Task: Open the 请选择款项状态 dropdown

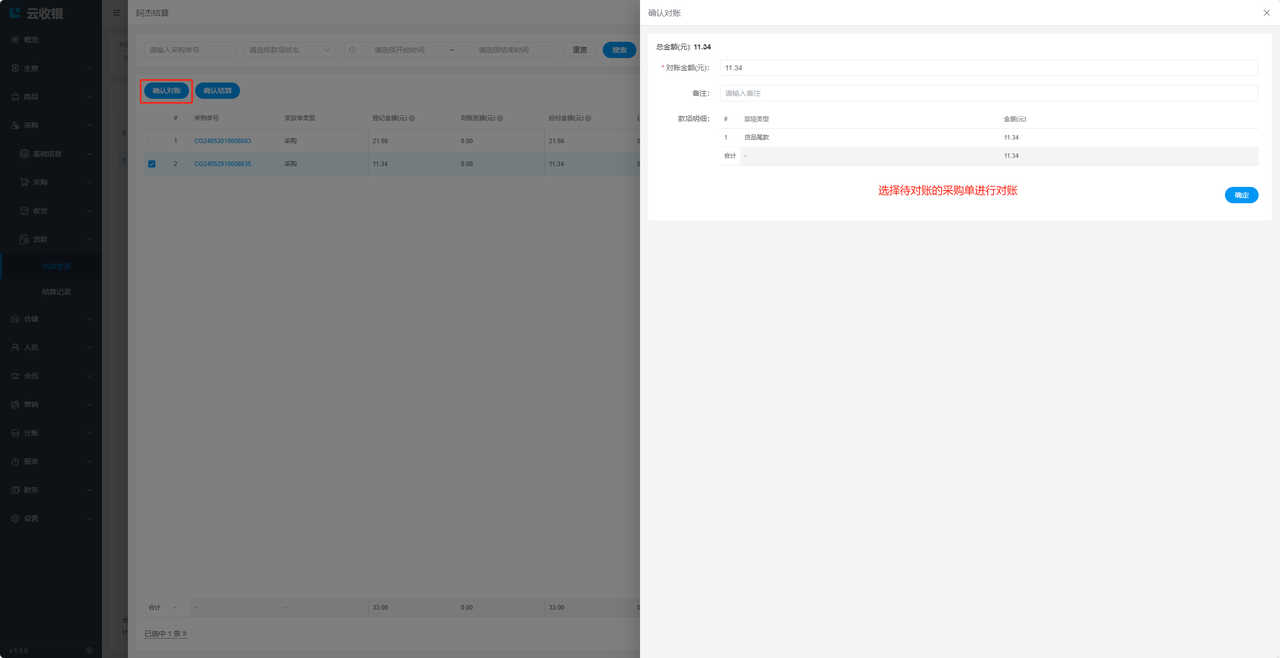Action: point(290,50)
